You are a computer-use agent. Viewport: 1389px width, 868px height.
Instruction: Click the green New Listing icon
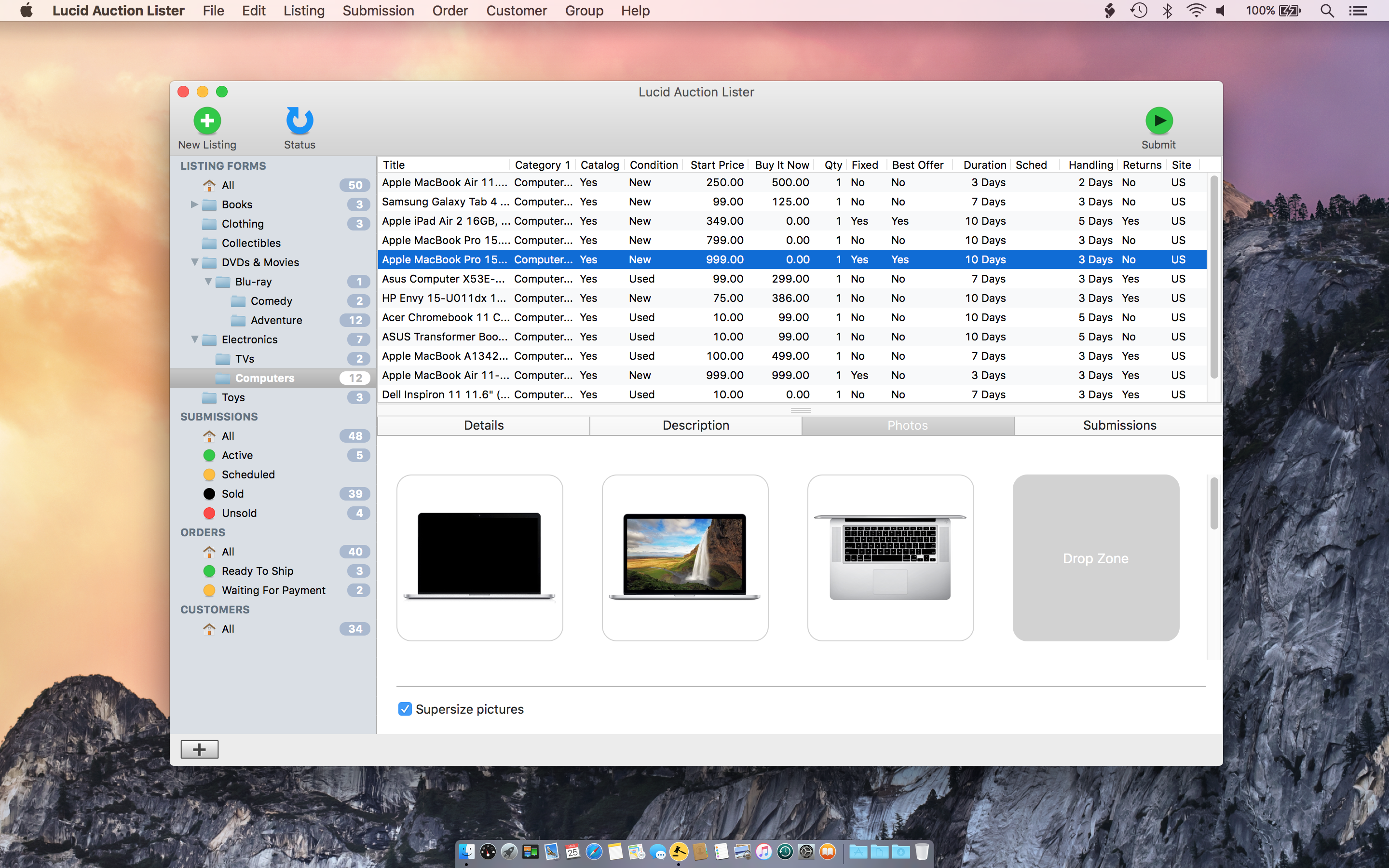coord(207,121)
